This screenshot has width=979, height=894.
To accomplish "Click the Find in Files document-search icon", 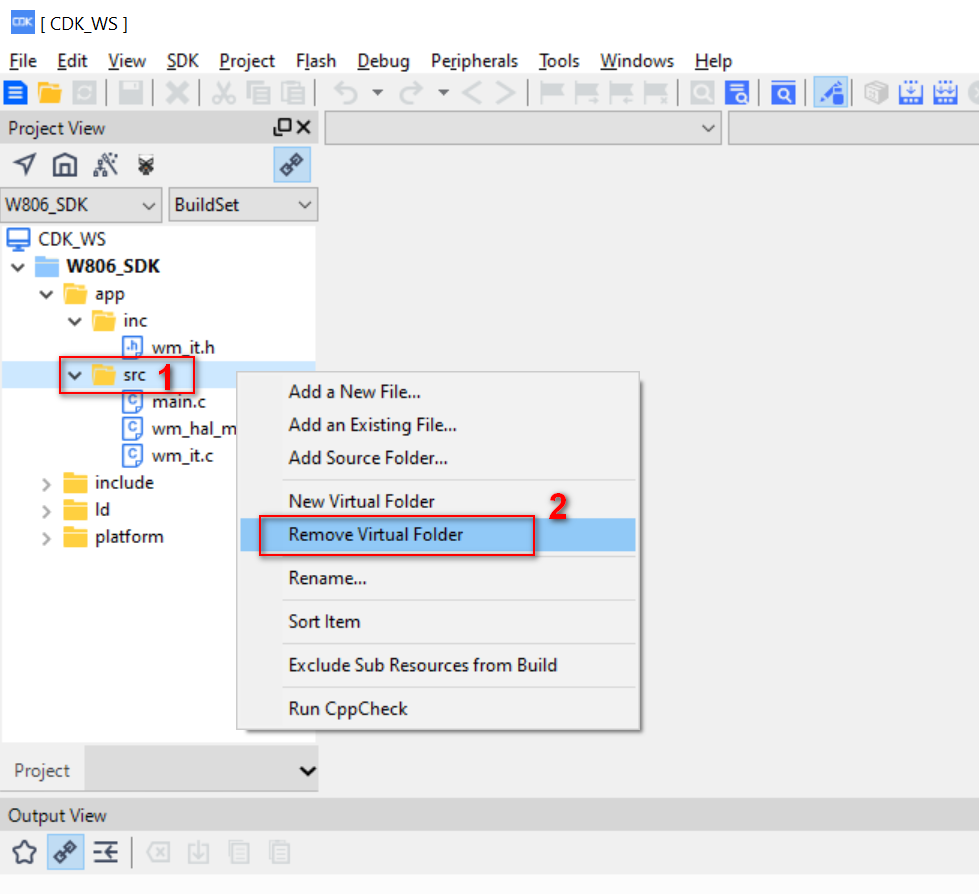I will point(737,93).
